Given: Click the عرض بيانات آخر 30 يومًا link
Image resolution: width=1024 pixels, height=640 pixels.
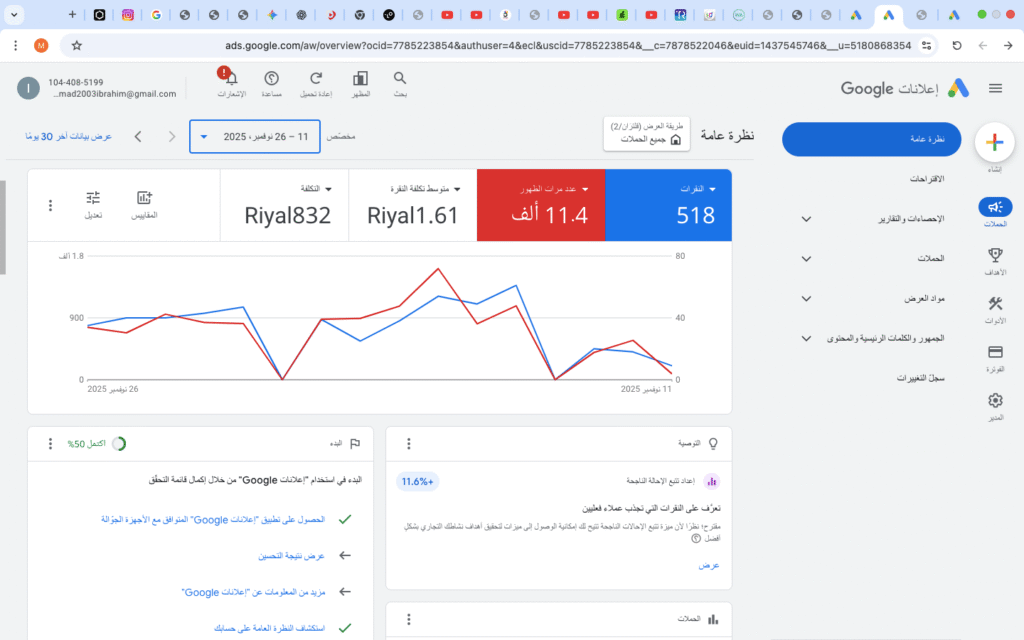Looking at the screenshot, I should [x=69, y=136].
